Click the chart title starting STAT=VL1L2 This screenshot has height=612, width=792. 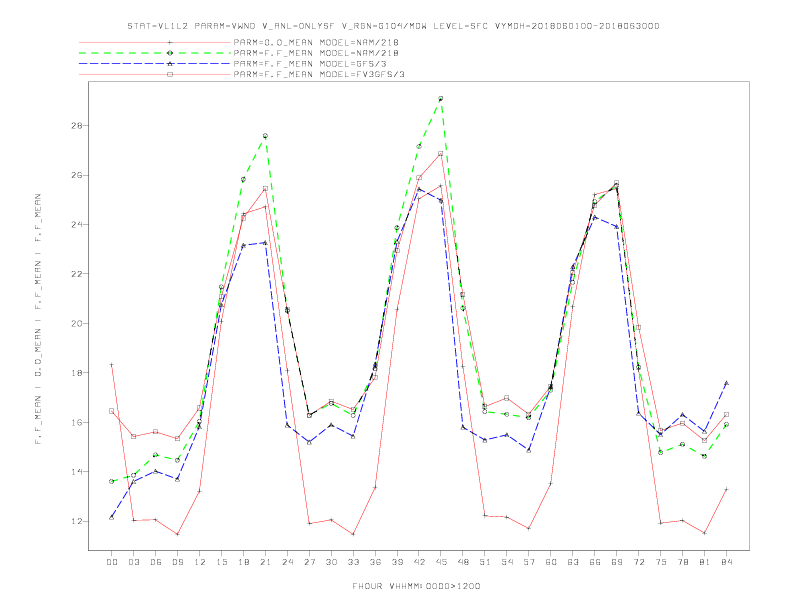(393, 26)
